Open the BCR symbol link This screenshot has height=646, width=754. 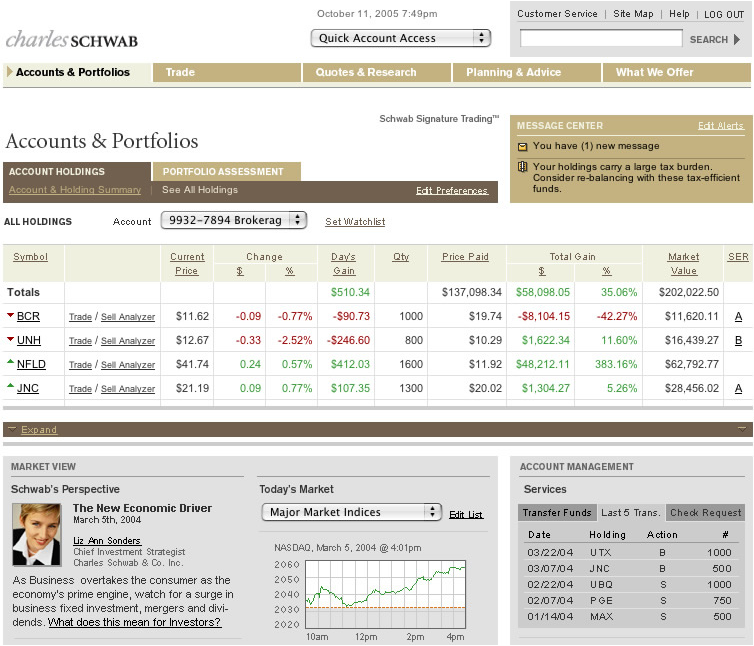coord(28,317)
